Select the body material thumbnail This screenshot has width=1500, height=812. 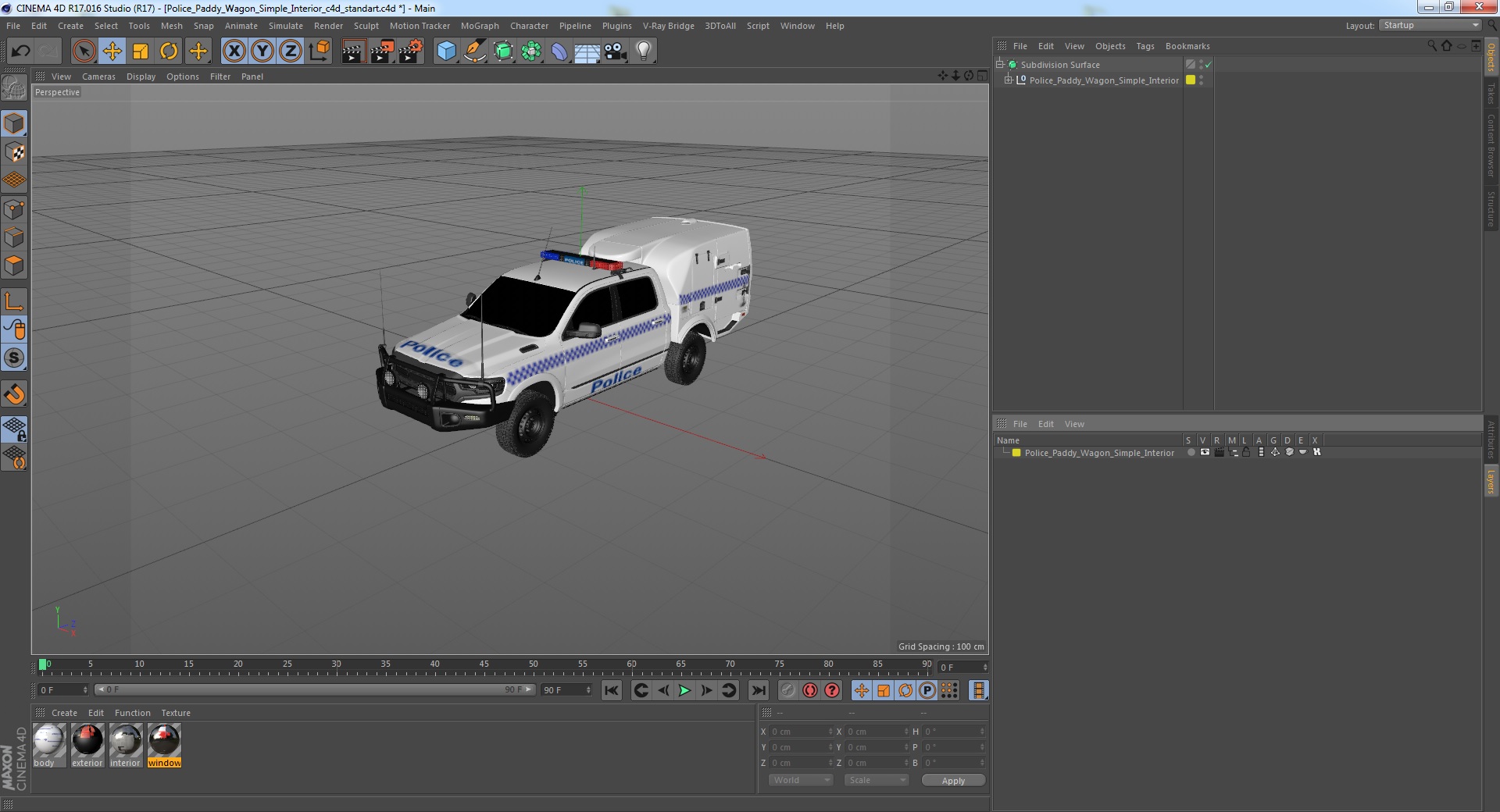coord(49,746)
